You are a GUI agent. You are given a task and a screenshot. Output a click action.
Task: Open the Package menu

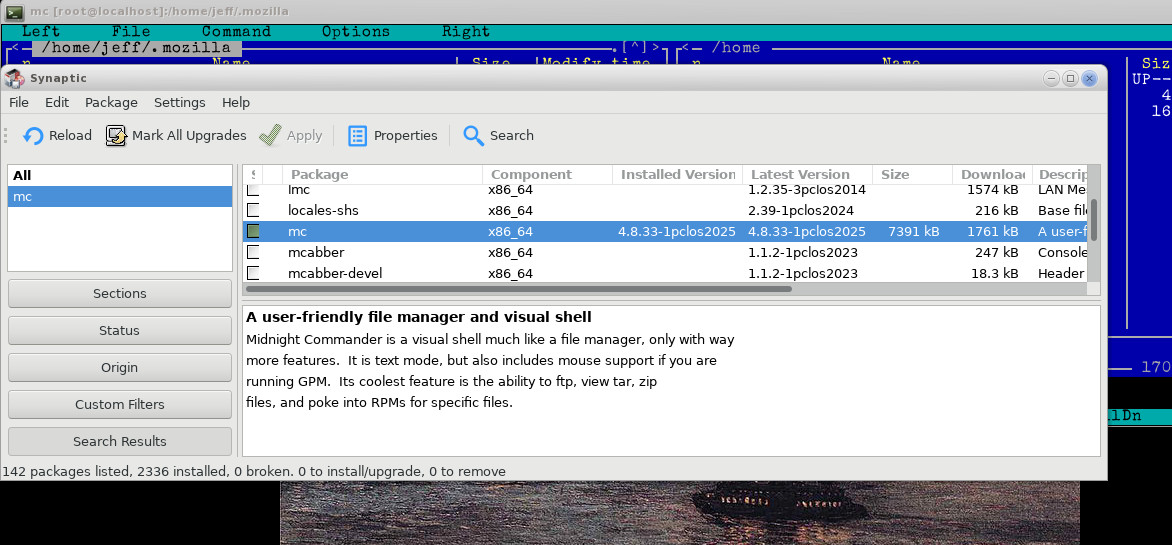pyautogui.click(x=111, y=102)
